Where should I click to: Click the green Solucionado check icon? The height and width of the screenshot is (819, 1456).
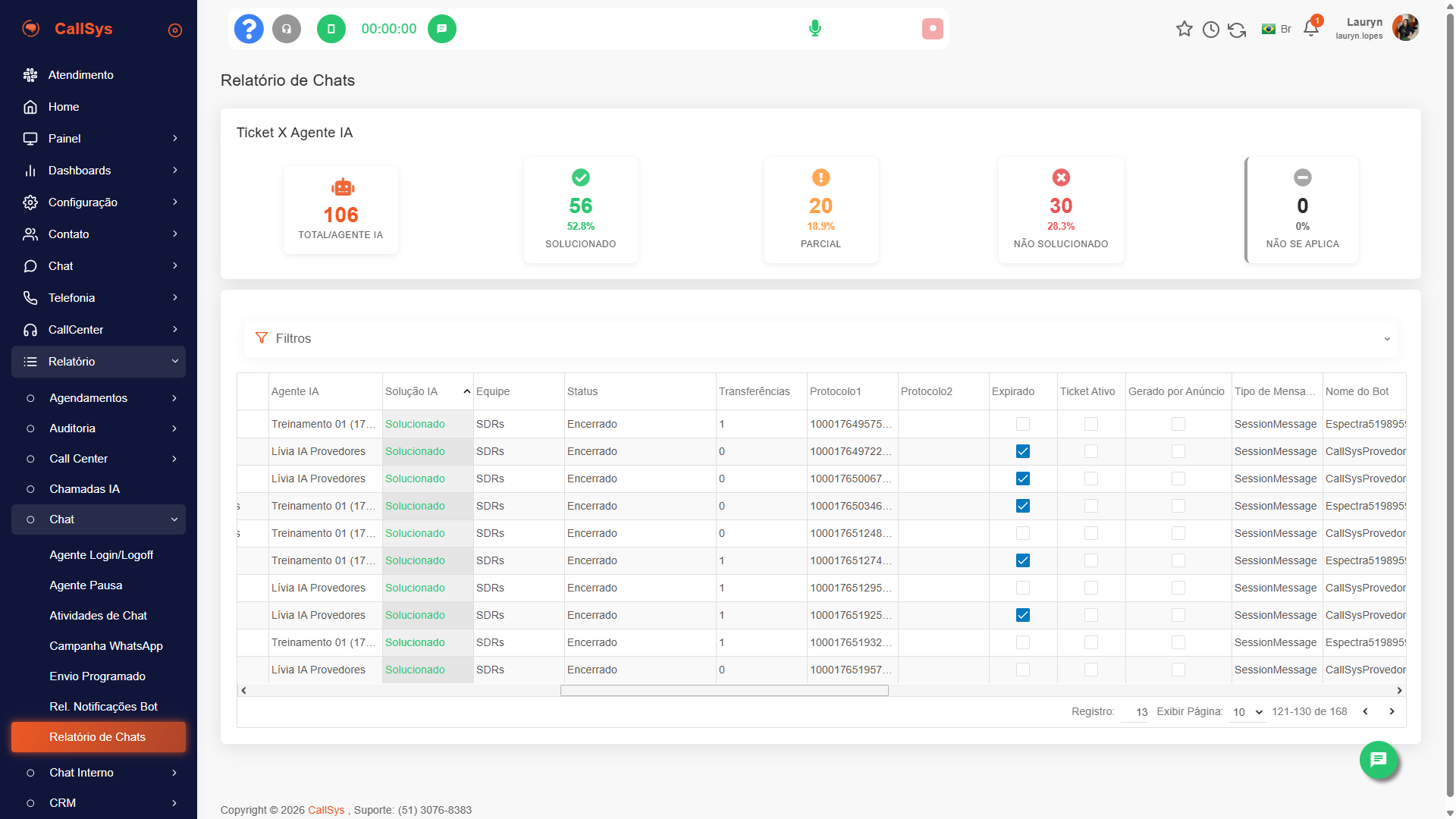(x=581, y=177)
